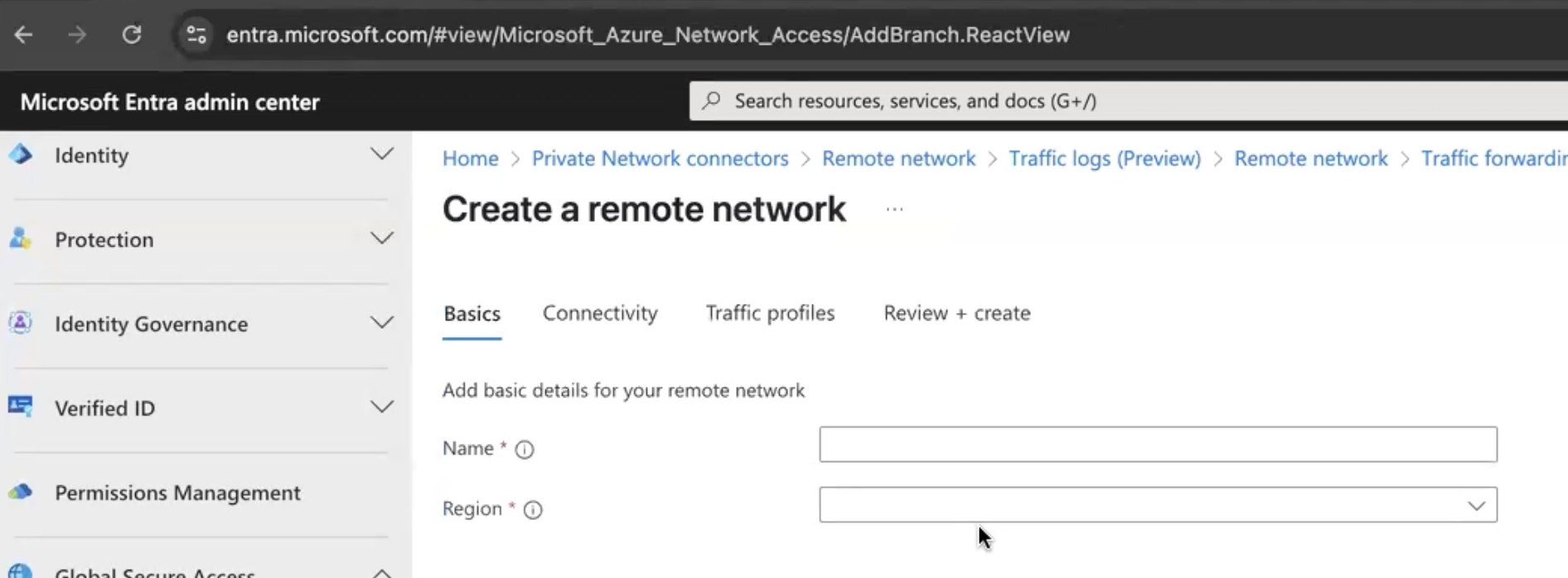Click the browser forward arrow

click(x=77, y=35)
